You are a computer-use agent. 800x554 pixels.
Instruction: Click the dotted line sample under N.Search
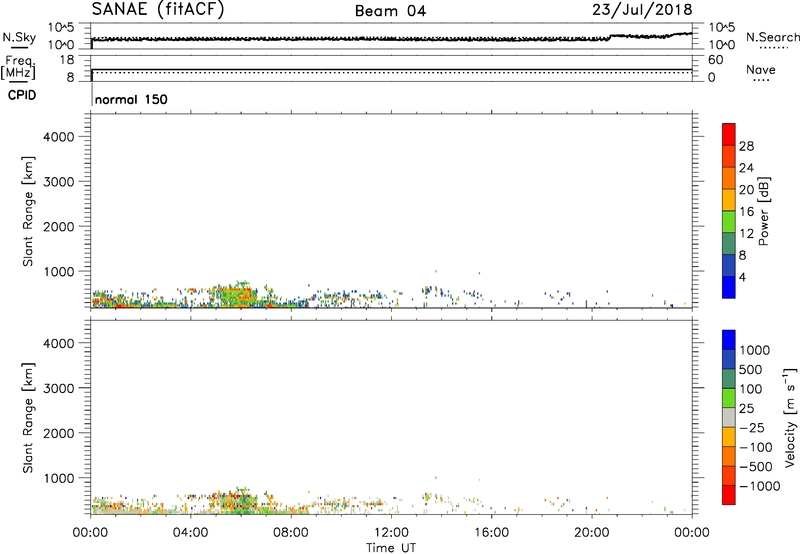pos(773,48)
